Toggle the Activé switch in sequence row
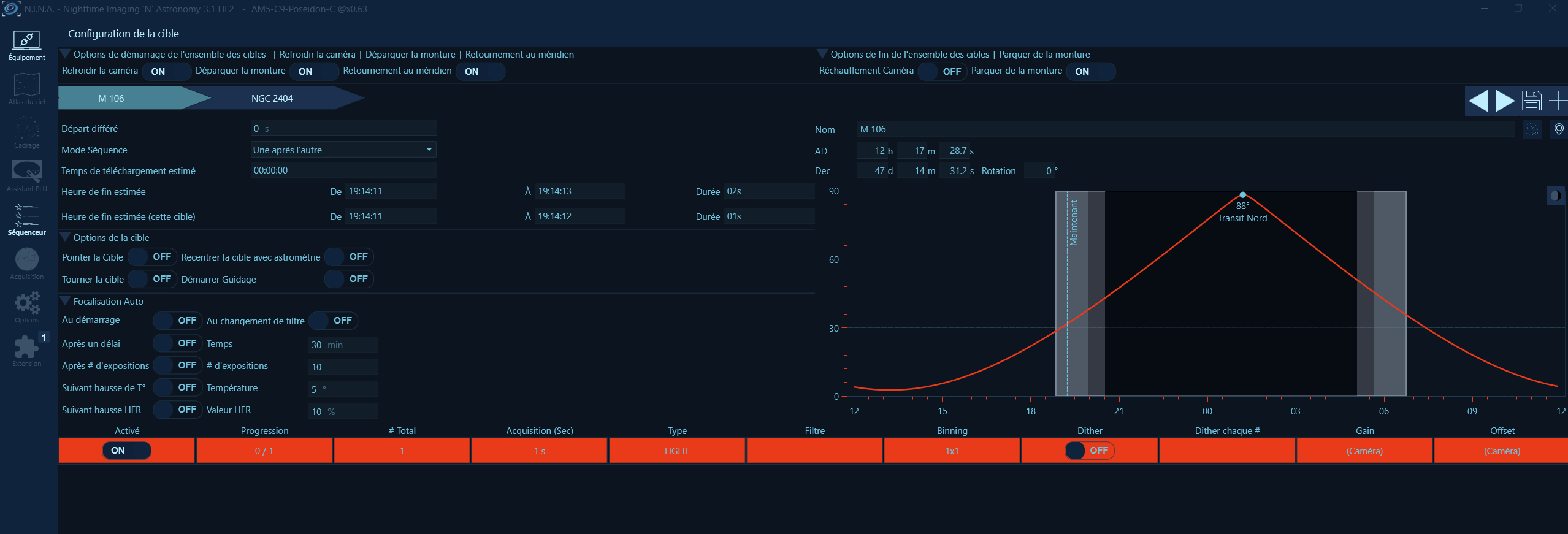 coord(126,451)
